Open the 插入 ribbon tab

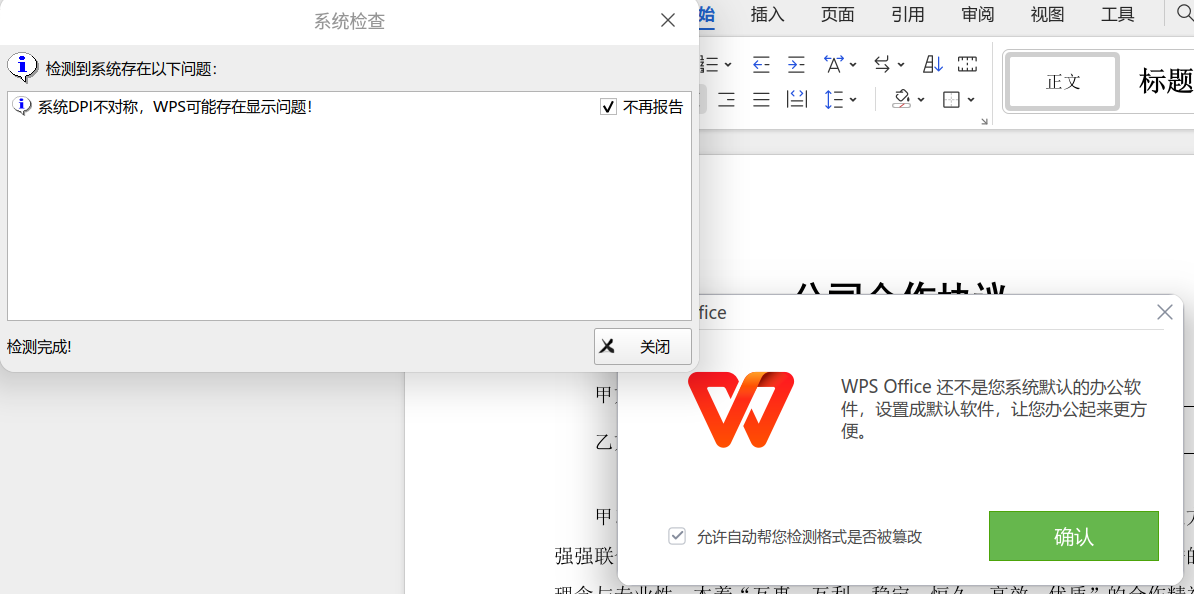point(768,14)
